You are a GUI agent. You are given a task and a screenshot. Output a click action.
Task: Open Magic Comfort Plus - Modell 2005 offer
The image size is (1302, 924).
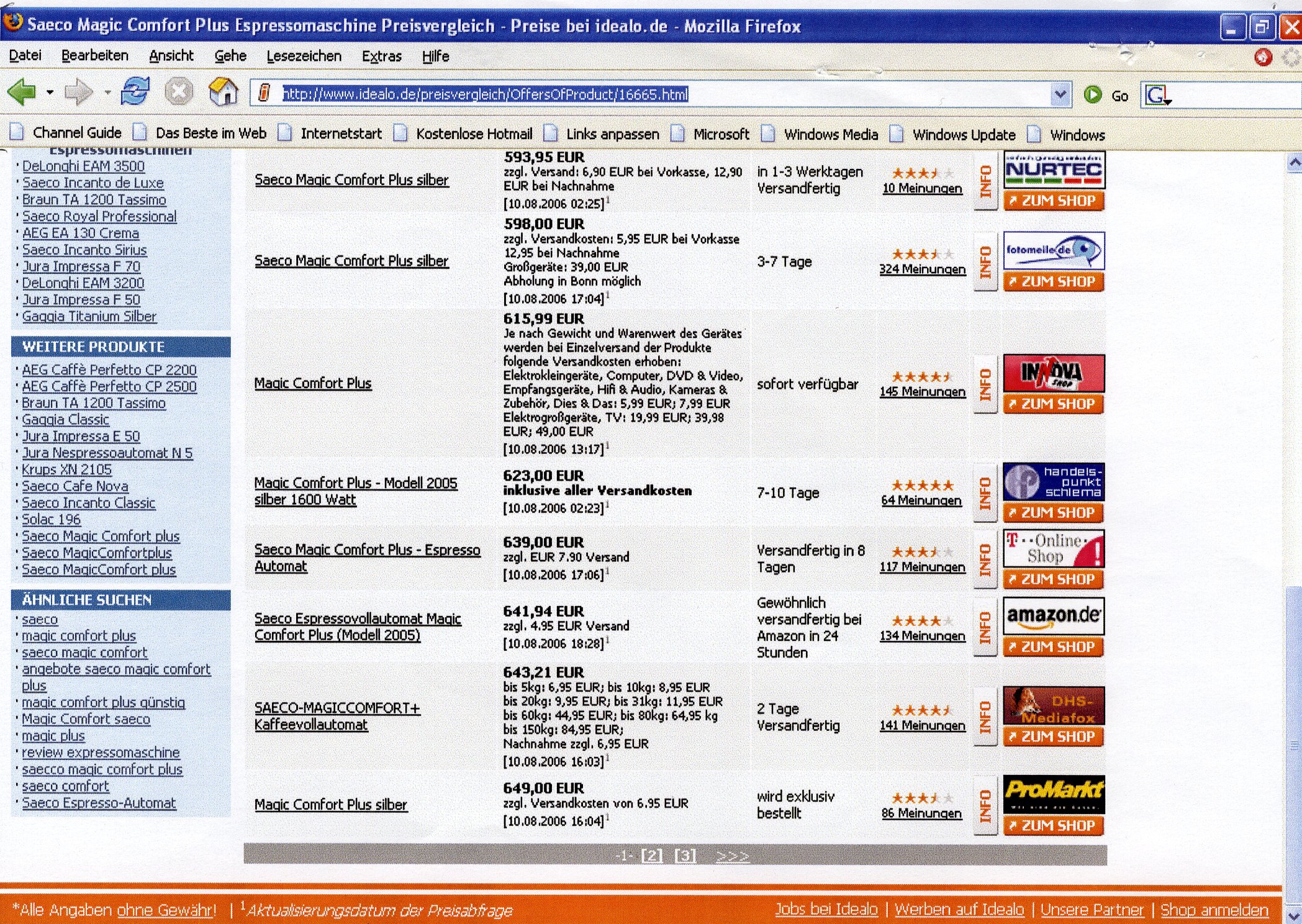tap(356, 491)
